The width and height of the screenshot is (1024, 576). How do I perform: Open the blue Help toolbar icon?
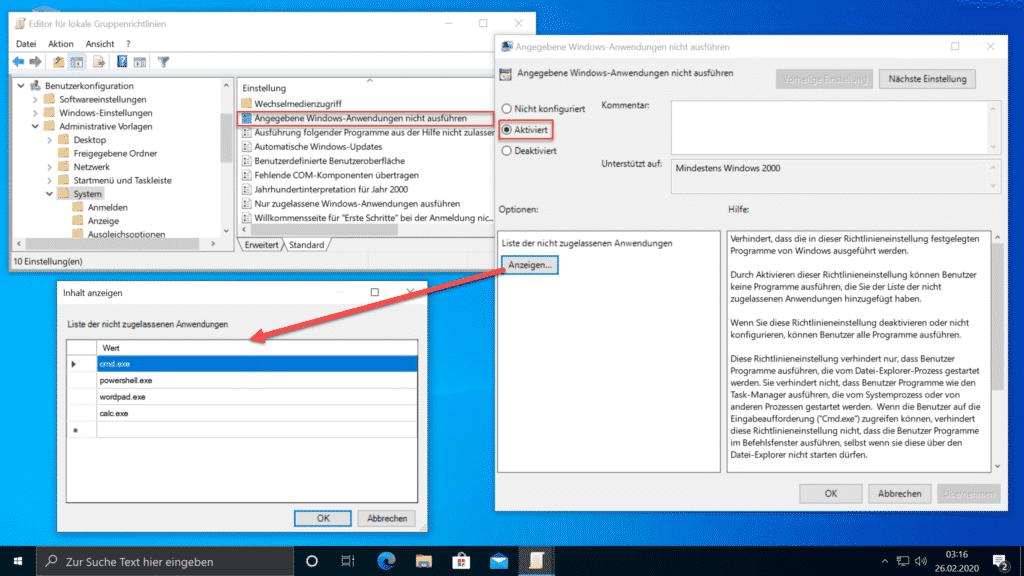pos(121,62)
